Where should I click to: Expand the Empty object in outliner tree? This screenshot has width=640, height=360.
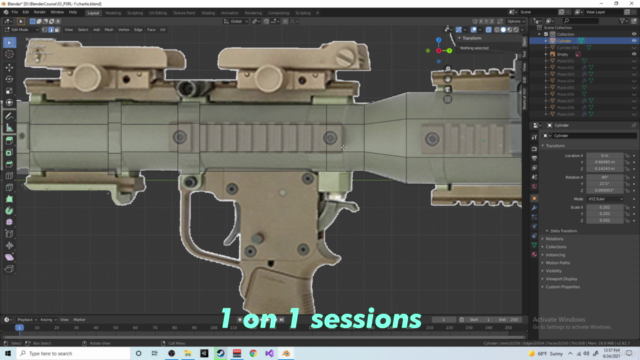click(x=546, y=54)
